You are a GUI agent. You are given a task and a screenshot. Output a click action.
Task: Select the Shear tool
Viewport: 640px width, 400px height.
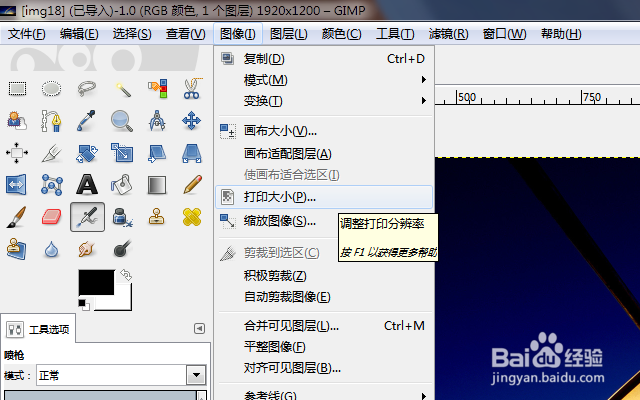pos(157,153)
